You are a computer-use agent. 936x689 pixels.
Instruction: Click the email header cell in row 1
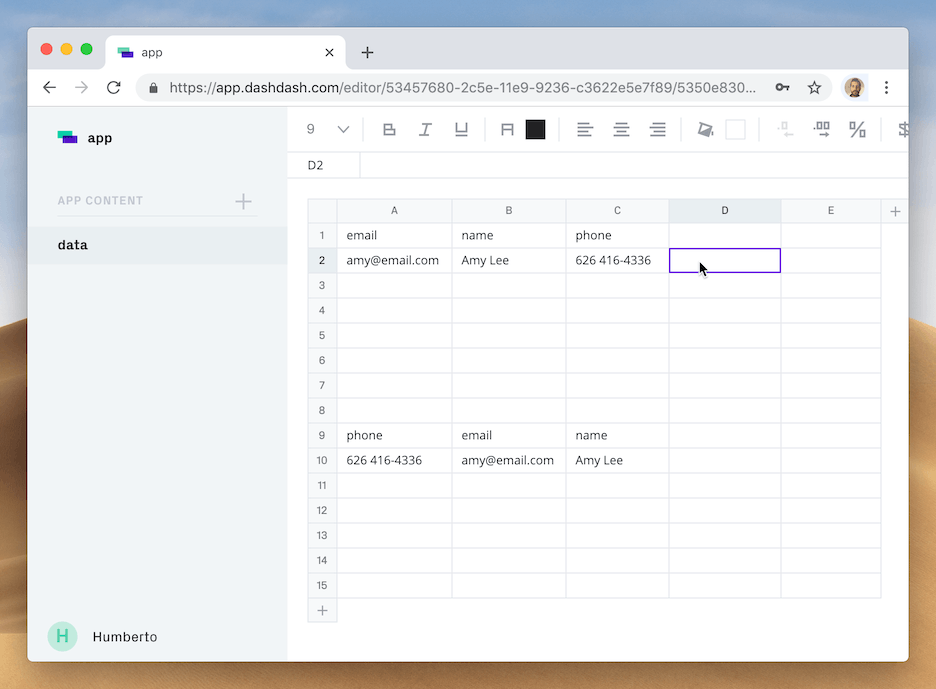click(x=394, y=235)
